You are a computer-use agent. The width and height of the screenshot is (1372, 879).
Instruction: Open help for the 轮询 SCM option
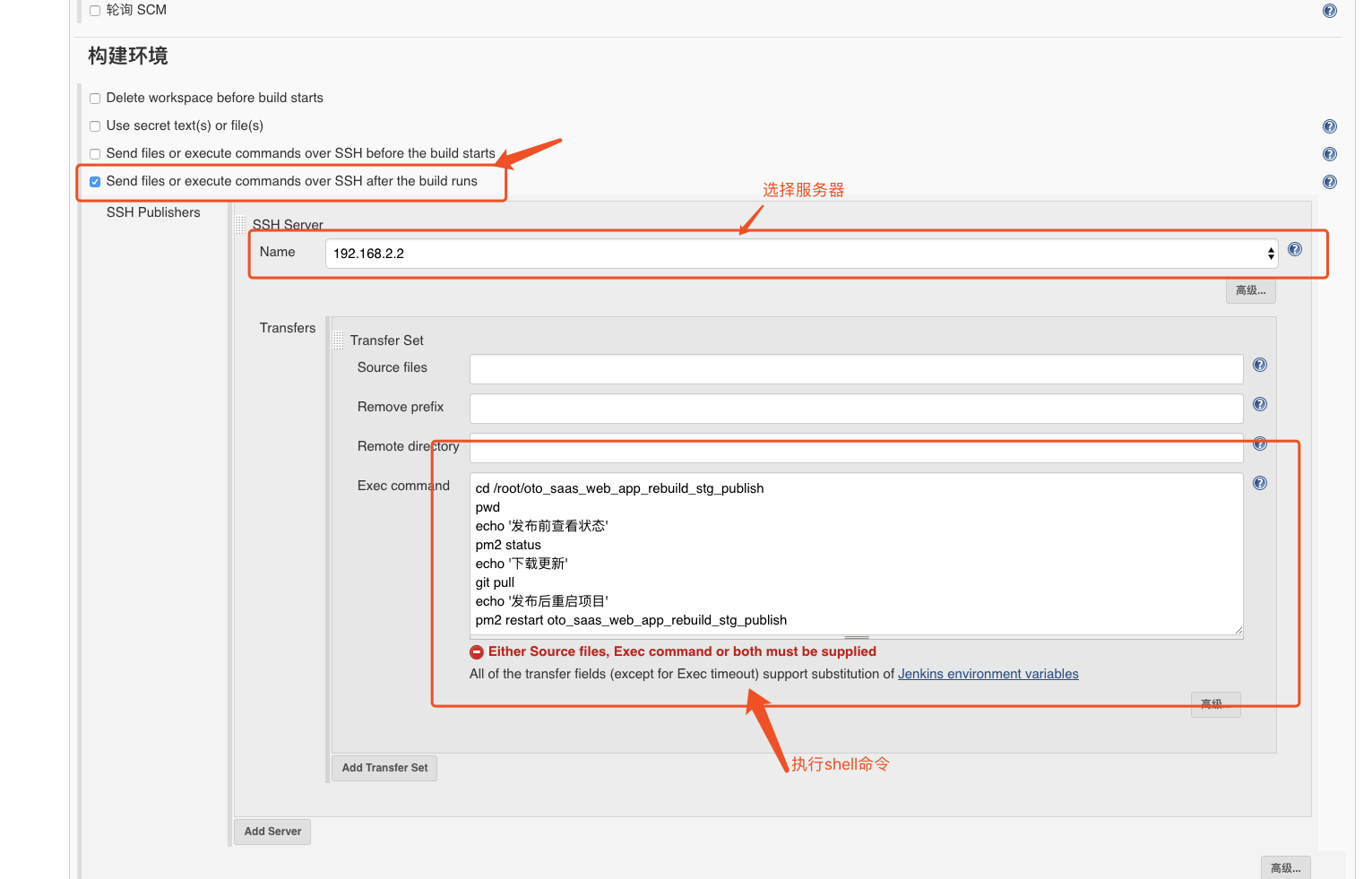point(1329,11)
